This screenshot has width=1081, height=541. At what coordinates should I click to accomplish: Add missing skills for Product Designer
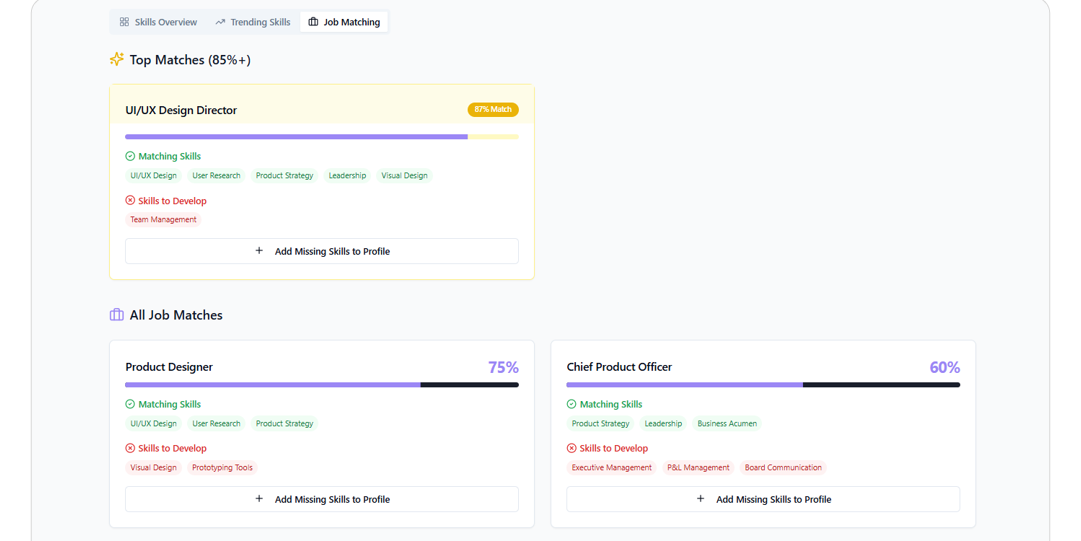click(322, 499)
